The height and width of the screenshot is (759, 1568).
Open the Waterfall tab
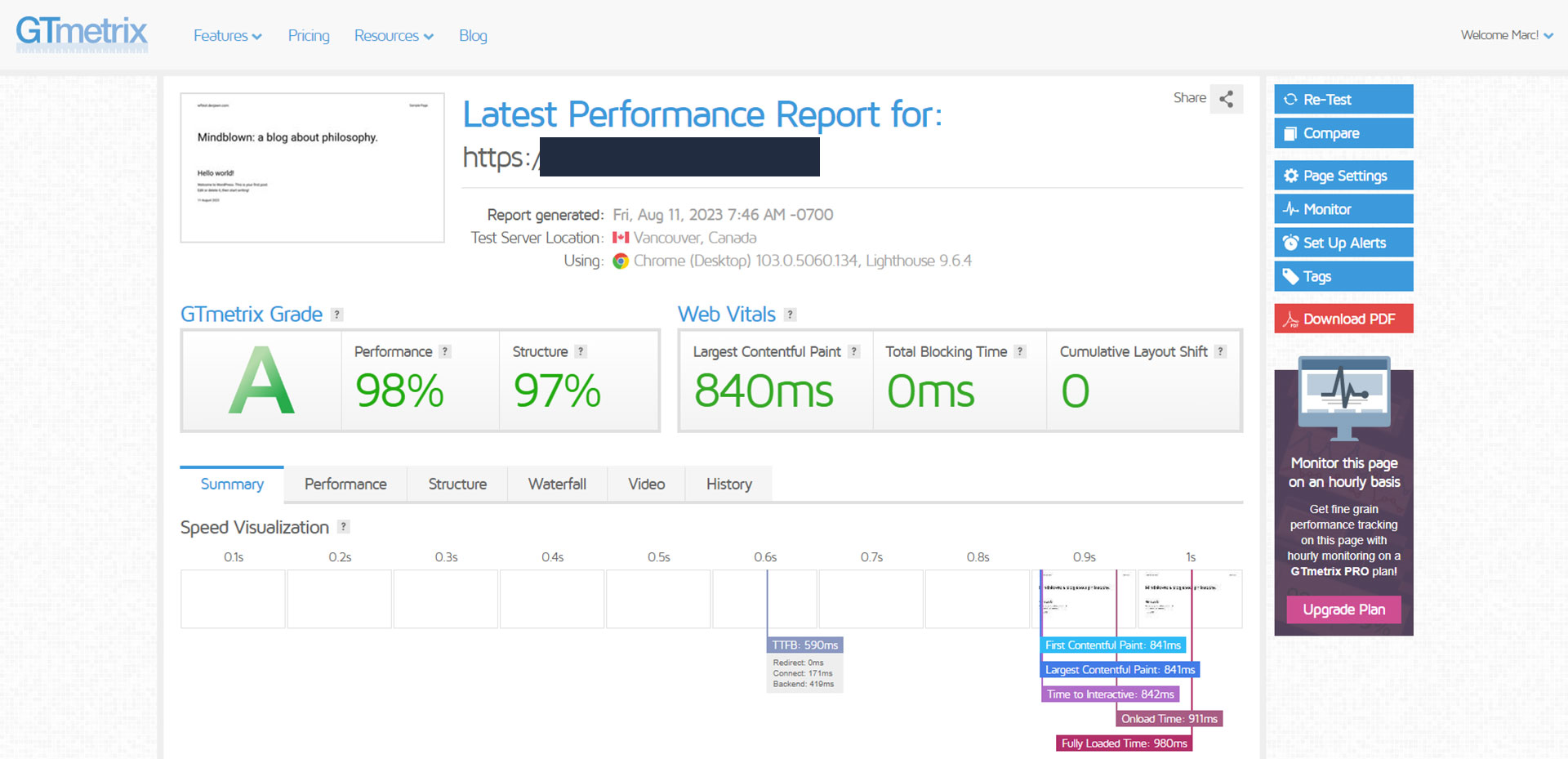[557, 484]
